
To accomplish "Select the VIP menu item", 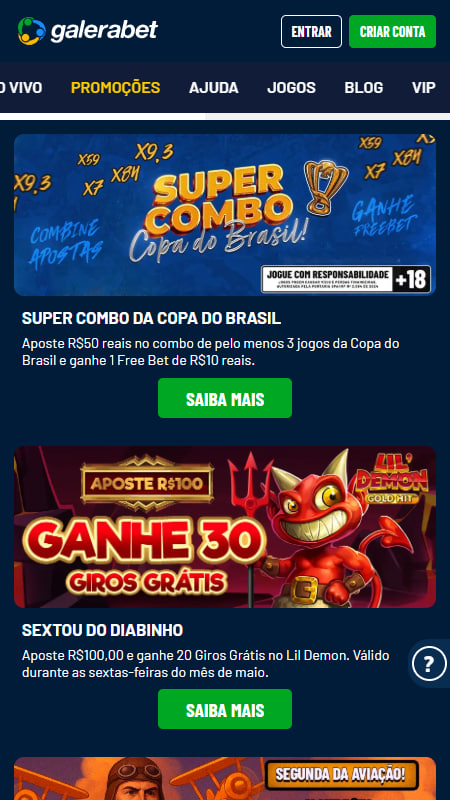I will click(x=424, y=88).
